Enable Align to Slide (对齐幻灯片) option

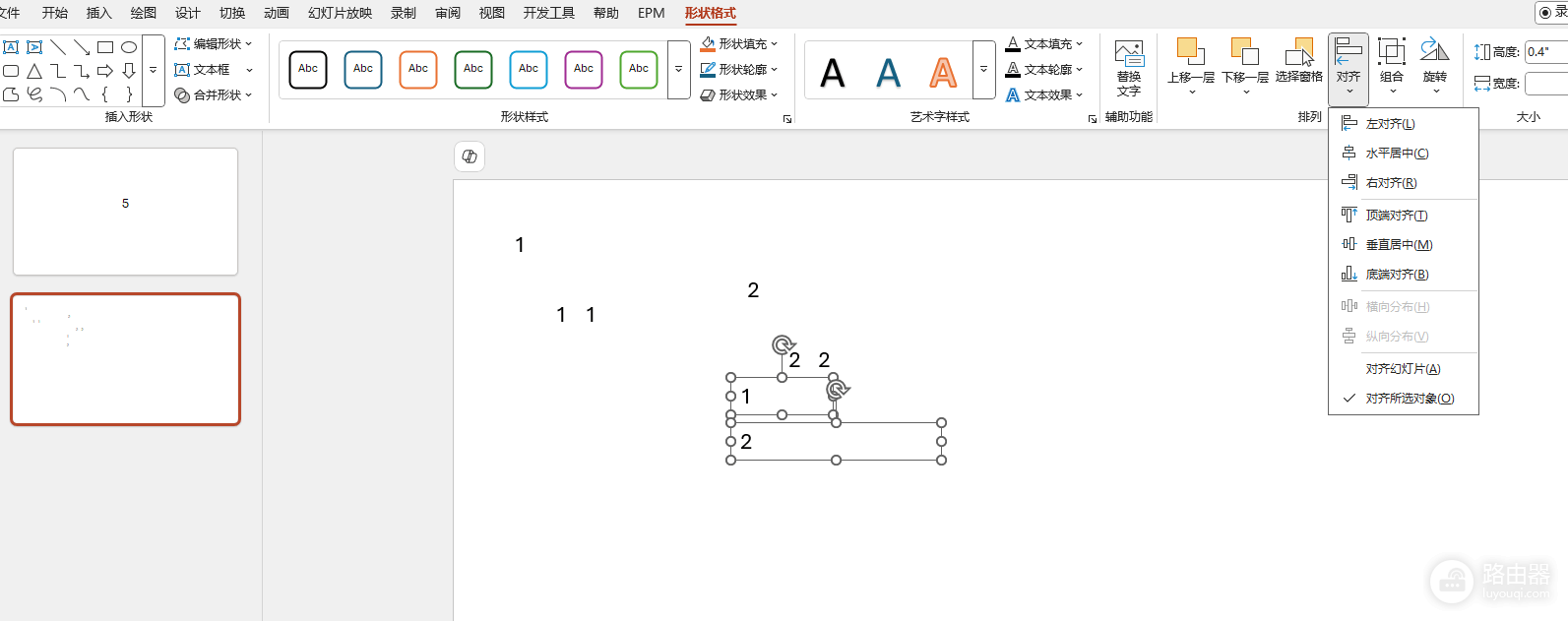(1404, 369)
